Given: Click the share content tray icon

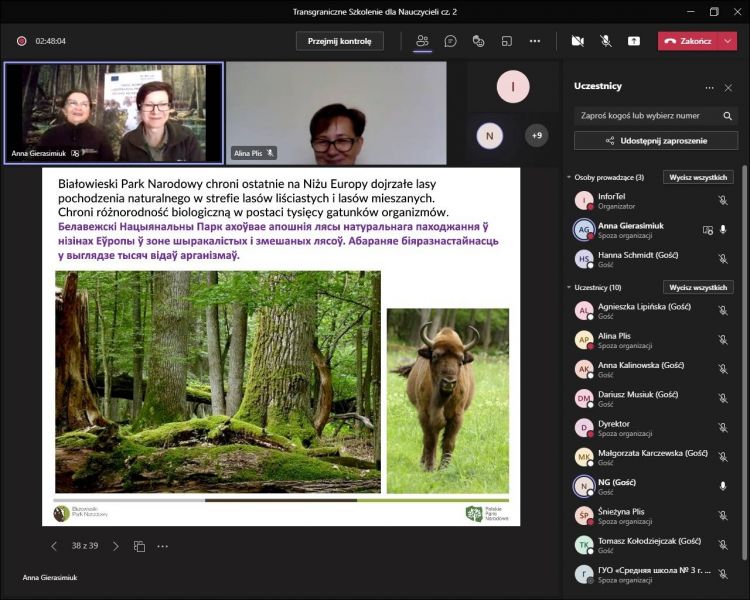Looking at the screenshot, I should coord(634,41).
